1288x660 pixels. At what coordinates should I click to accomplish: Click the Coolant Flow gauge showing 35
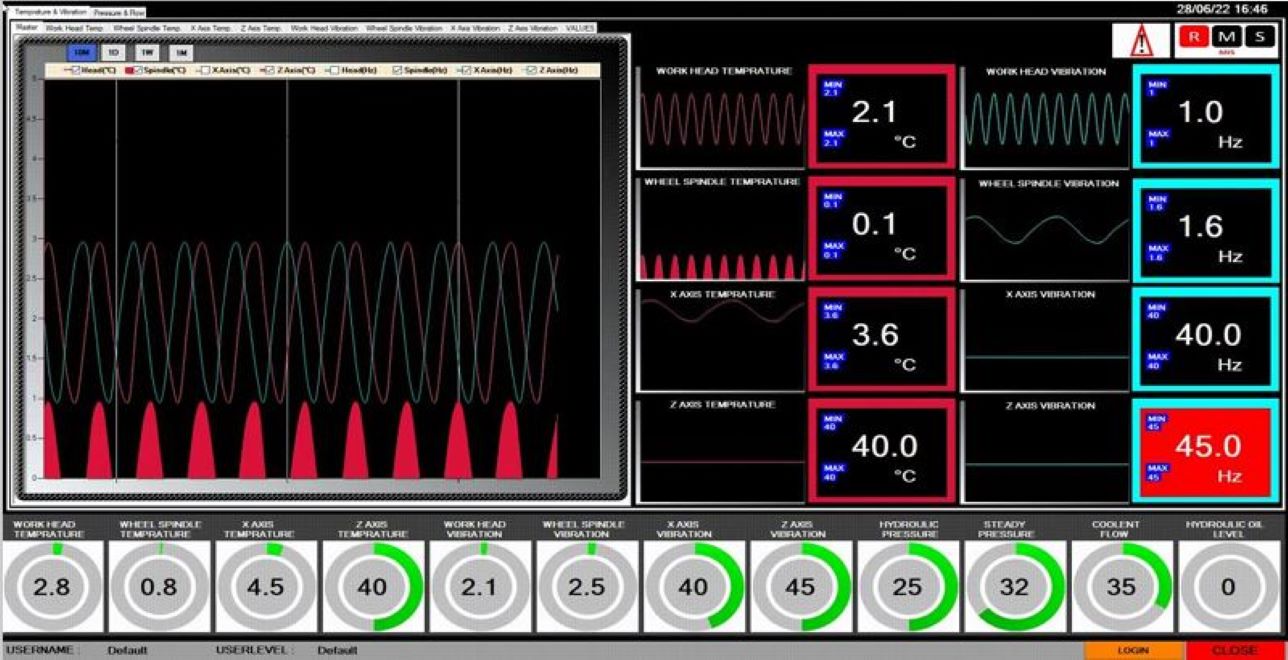1121,587
